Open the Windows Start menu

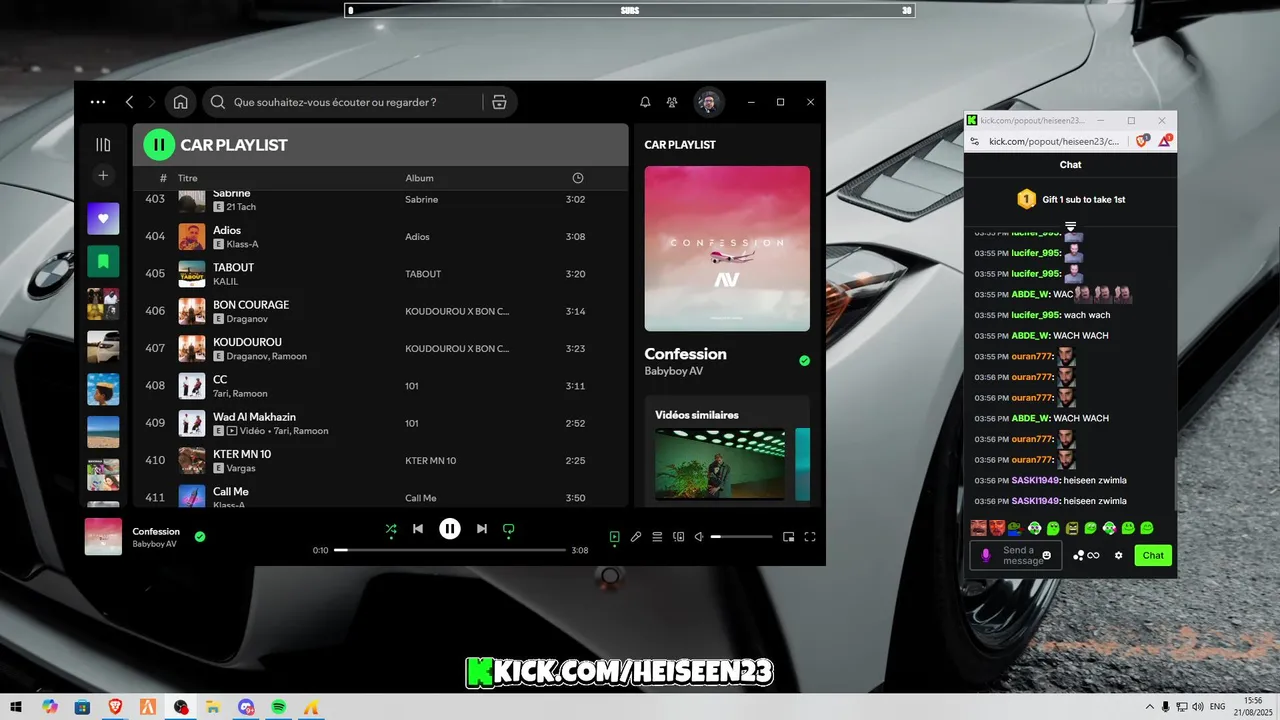(x=16, y=707)
